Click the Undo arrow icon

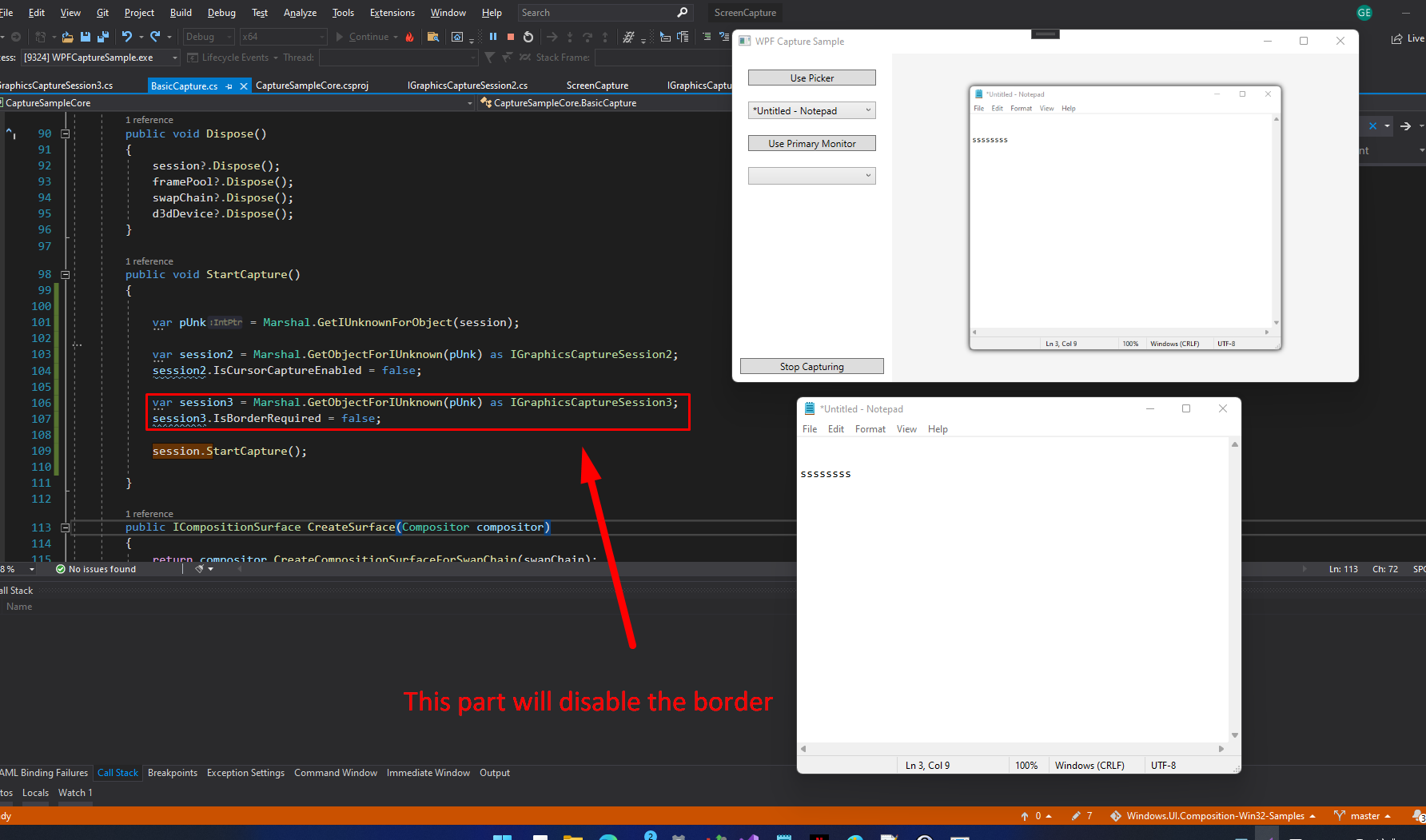[x=126, y=37]
